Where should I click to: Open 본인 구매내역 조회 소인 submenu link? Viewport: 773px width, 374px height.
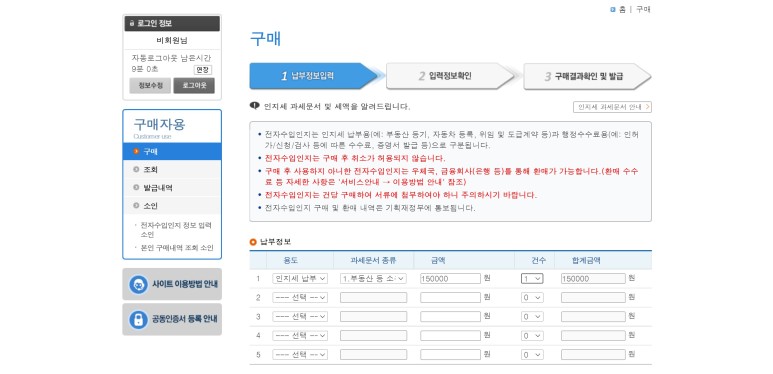point(177,248)
